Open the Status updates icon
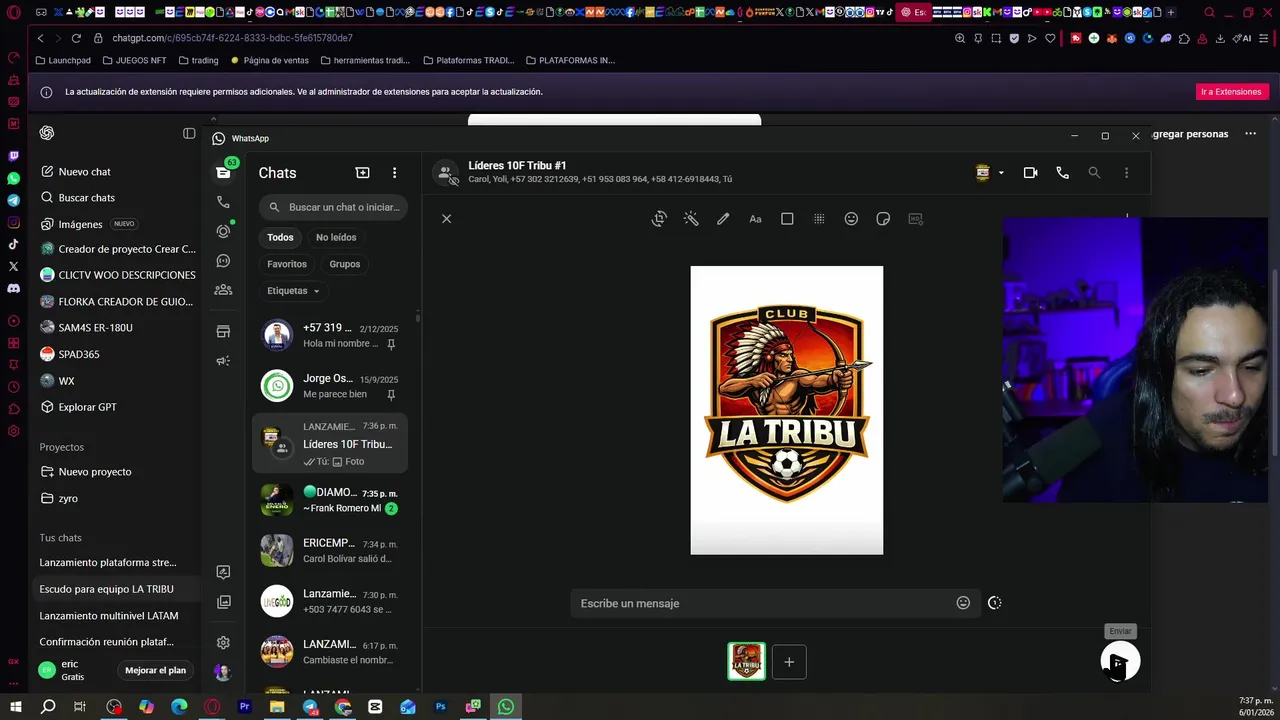 click(223, 231)
